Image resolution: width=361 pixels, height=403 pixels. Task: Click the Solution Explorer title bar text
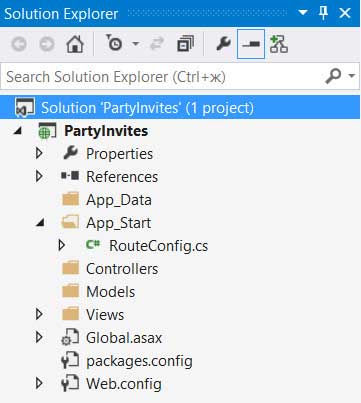pos(61,14)
